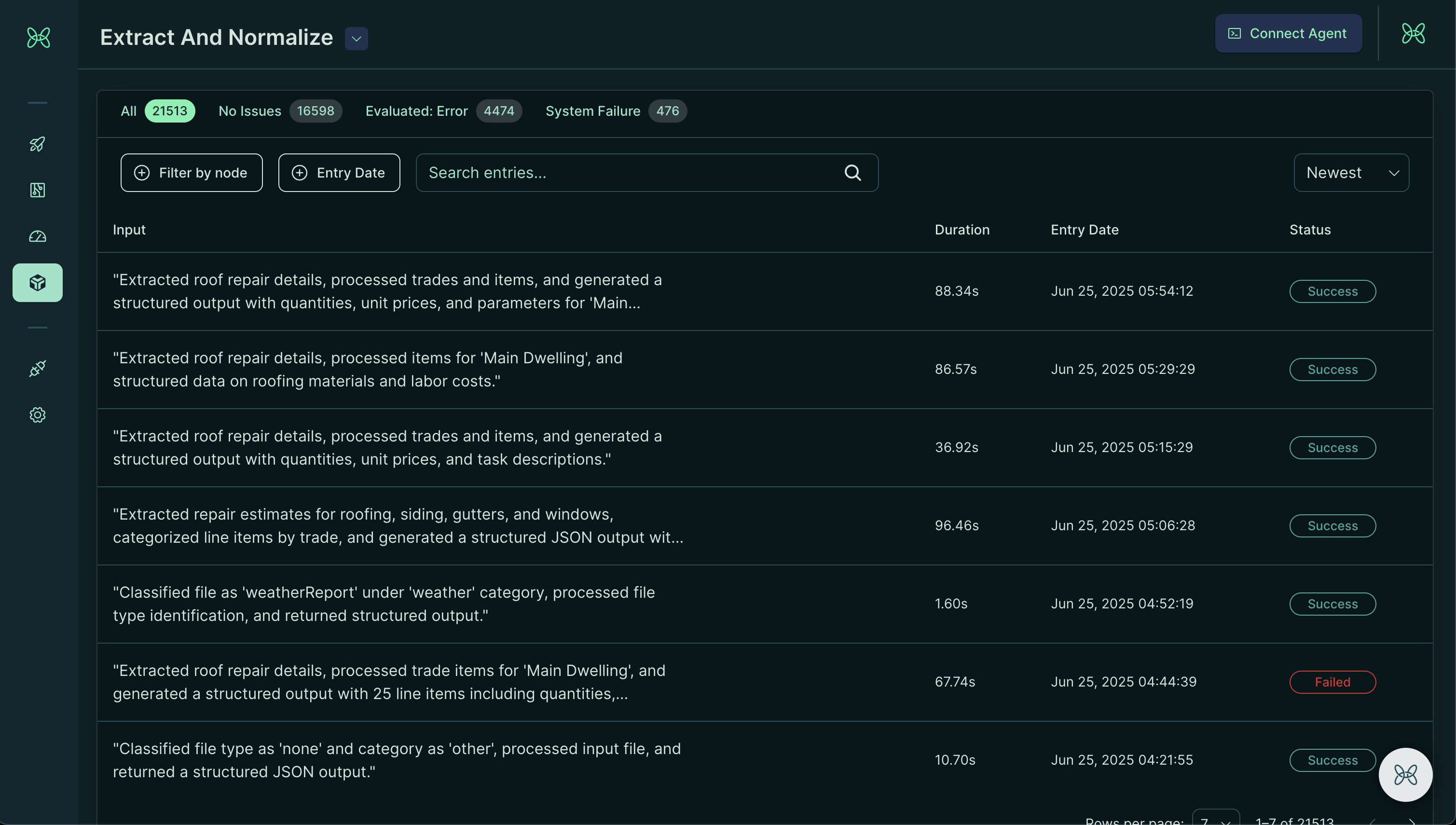Focus the Search entries input field

coord(647,173)
